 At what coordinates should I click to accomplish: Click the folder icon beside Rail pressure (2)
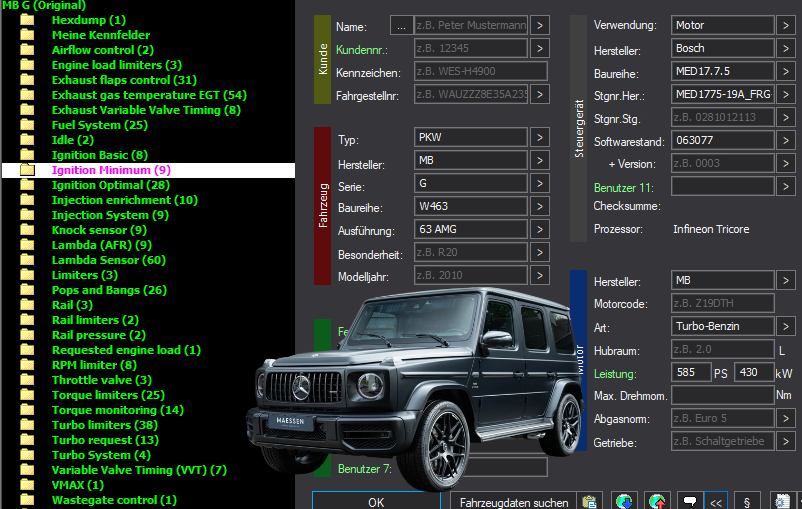(27, 335)
